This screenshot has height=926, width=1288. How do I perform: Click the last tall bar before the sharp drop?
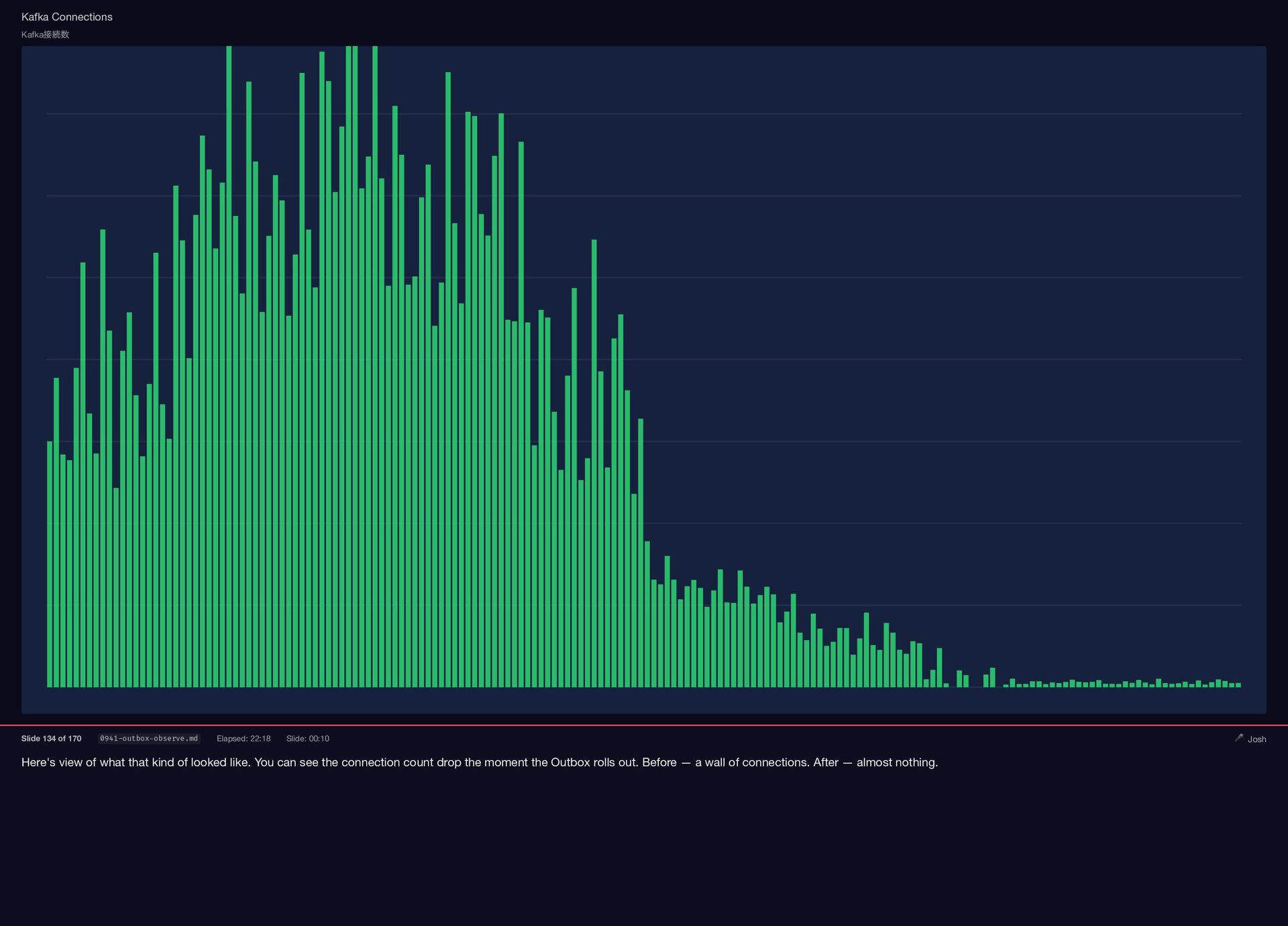point(641,550)
